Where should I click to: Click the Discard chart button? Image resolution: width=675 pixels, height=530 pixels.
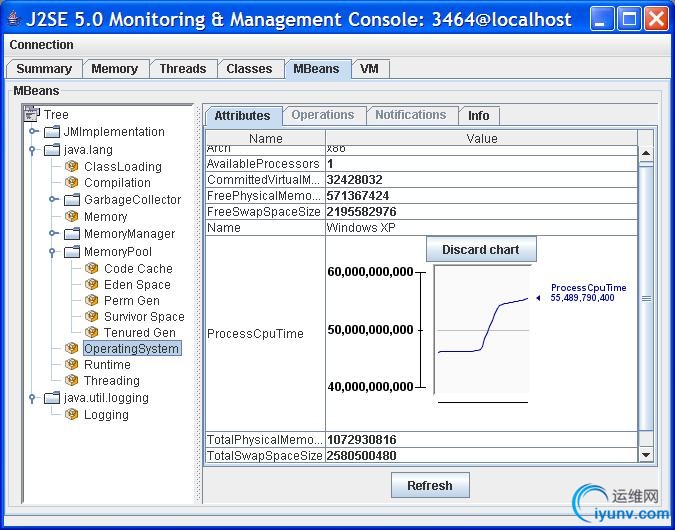[x=481, y=250]
